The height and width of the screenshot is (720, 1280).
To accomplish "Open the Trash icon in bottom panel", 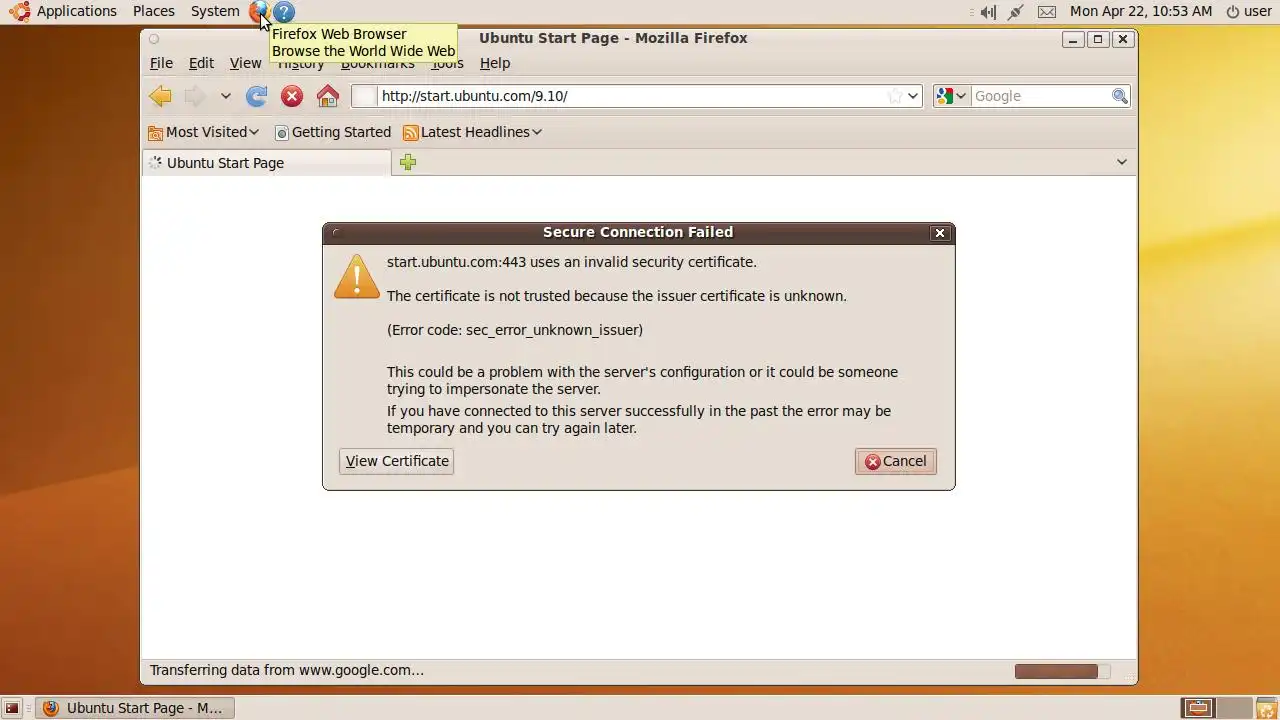I will click(1266, 708).
